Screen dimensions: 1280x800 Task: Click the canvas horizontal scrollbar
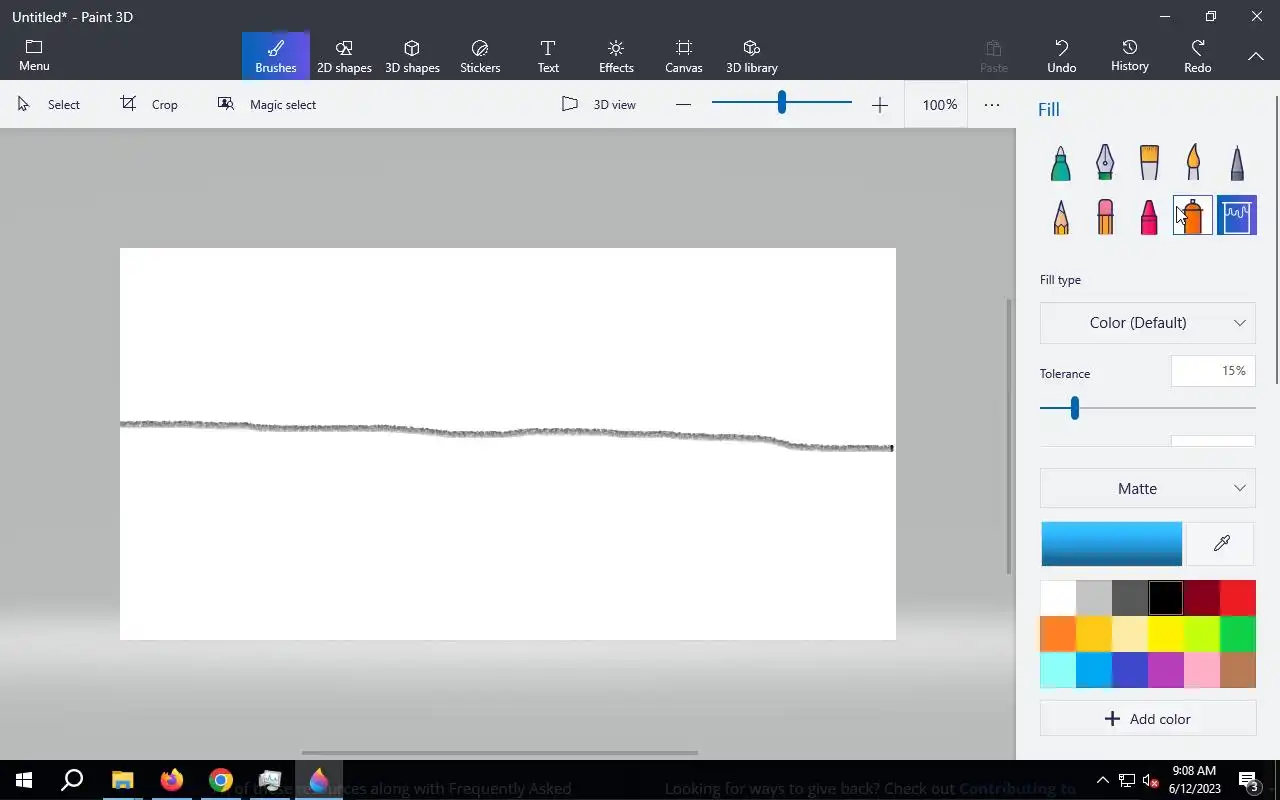(500, 753)
